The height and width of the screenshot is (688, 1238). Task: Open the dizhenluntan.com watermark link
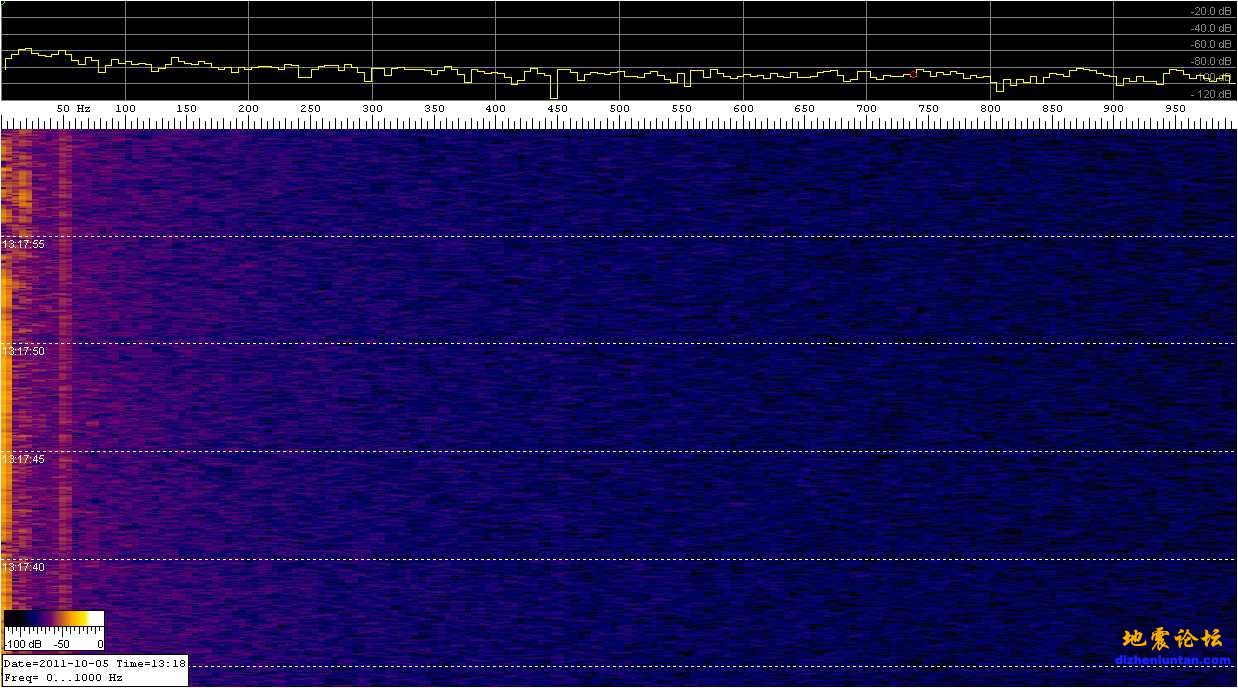pyautogui.click(x=1173, y=660)
